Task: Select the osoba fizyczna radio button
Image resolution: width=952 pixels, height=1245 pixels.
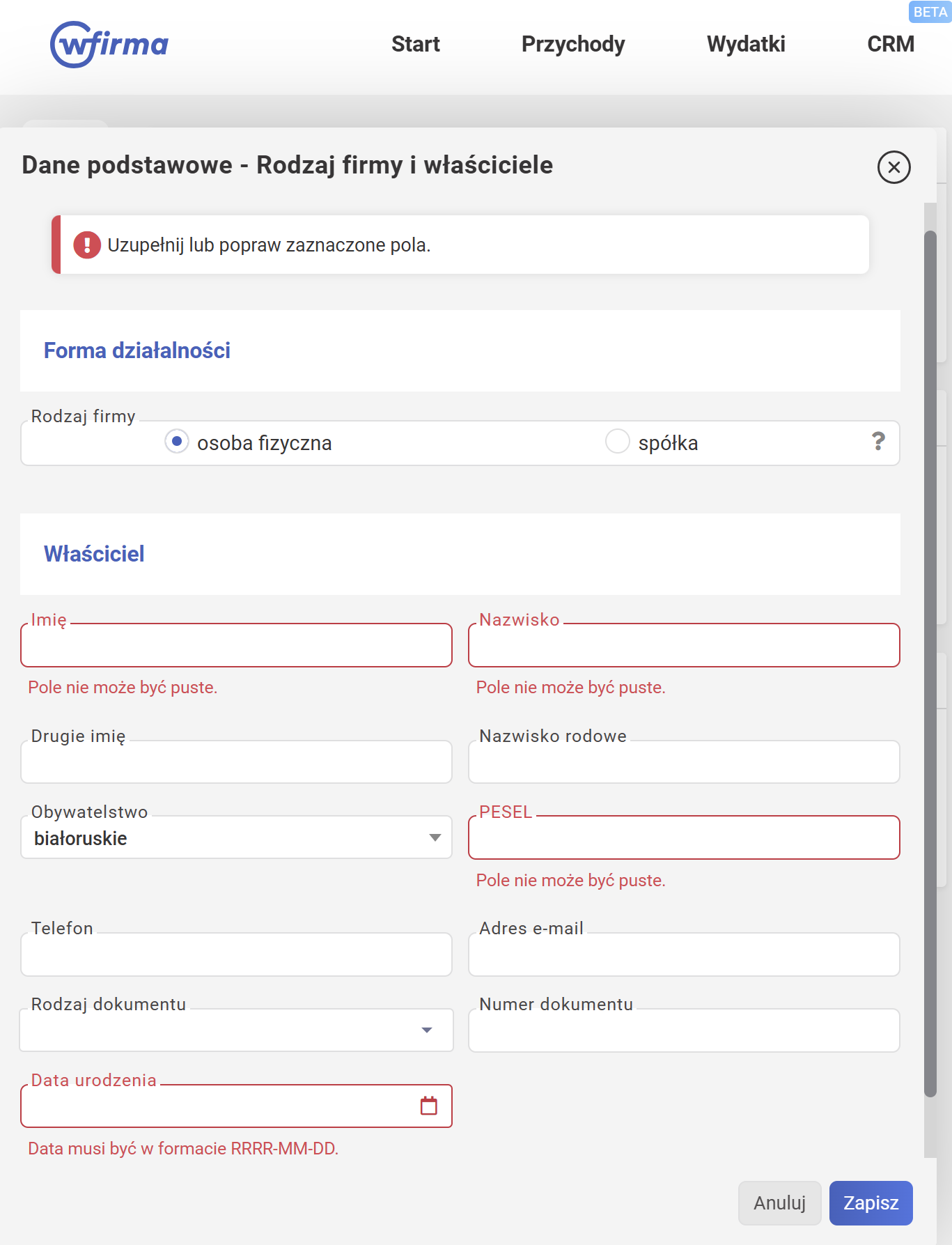Action: tap(177, 442)
